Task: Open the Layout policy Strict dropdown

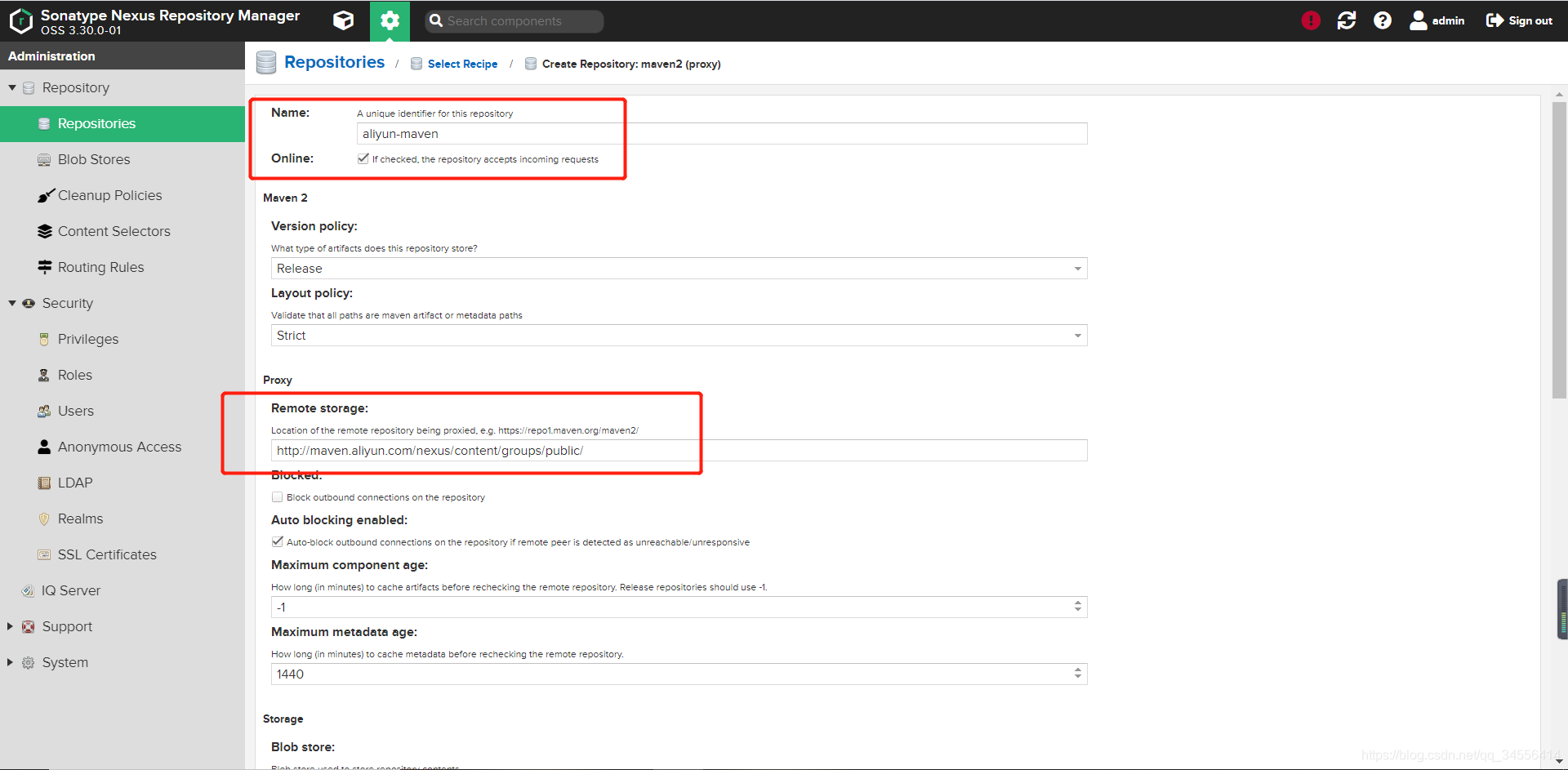Action: tap(679, 336)
